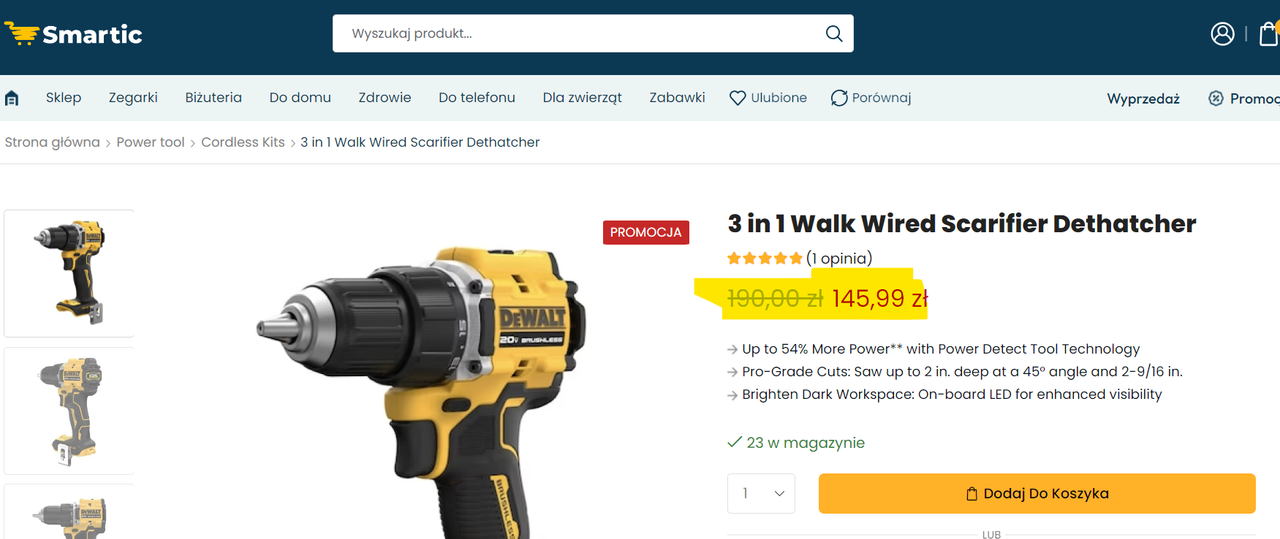Click the Power tool breadcrumb link
1280x539 pixels.
[x=150, y=142]
